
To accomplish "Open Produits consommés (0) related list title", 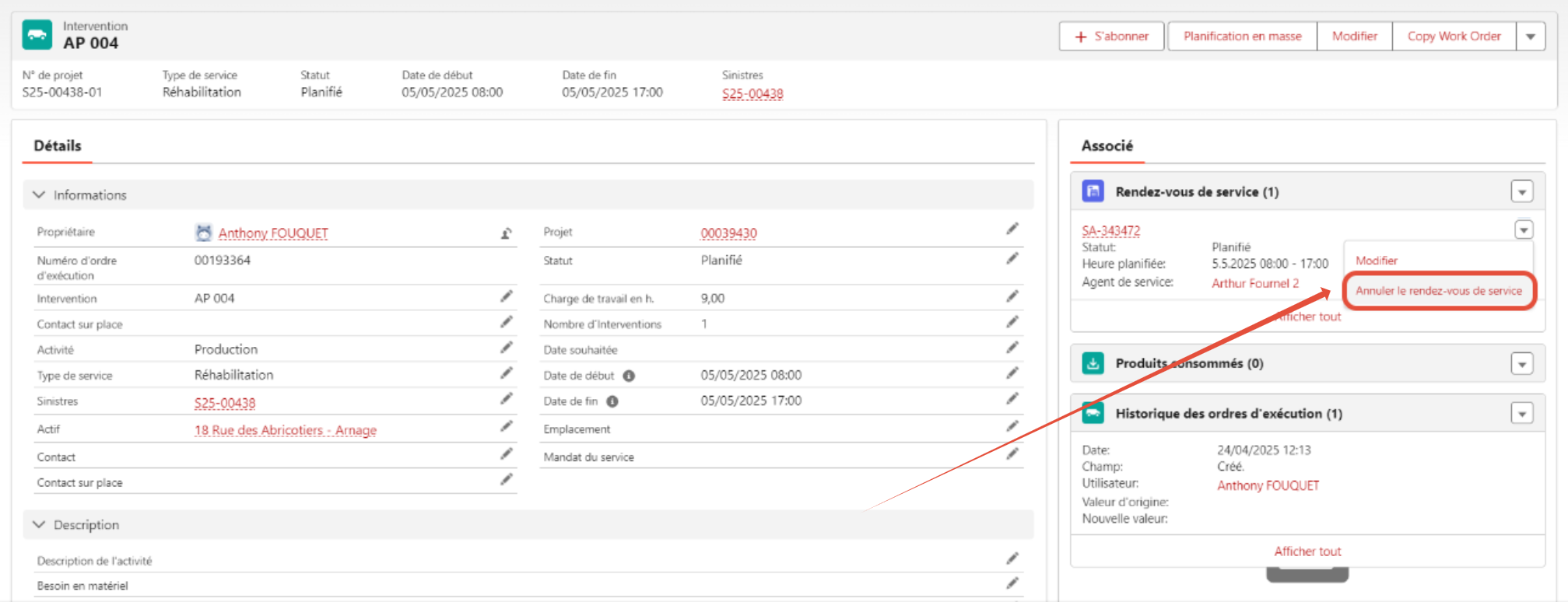I will coord(1189,363).
